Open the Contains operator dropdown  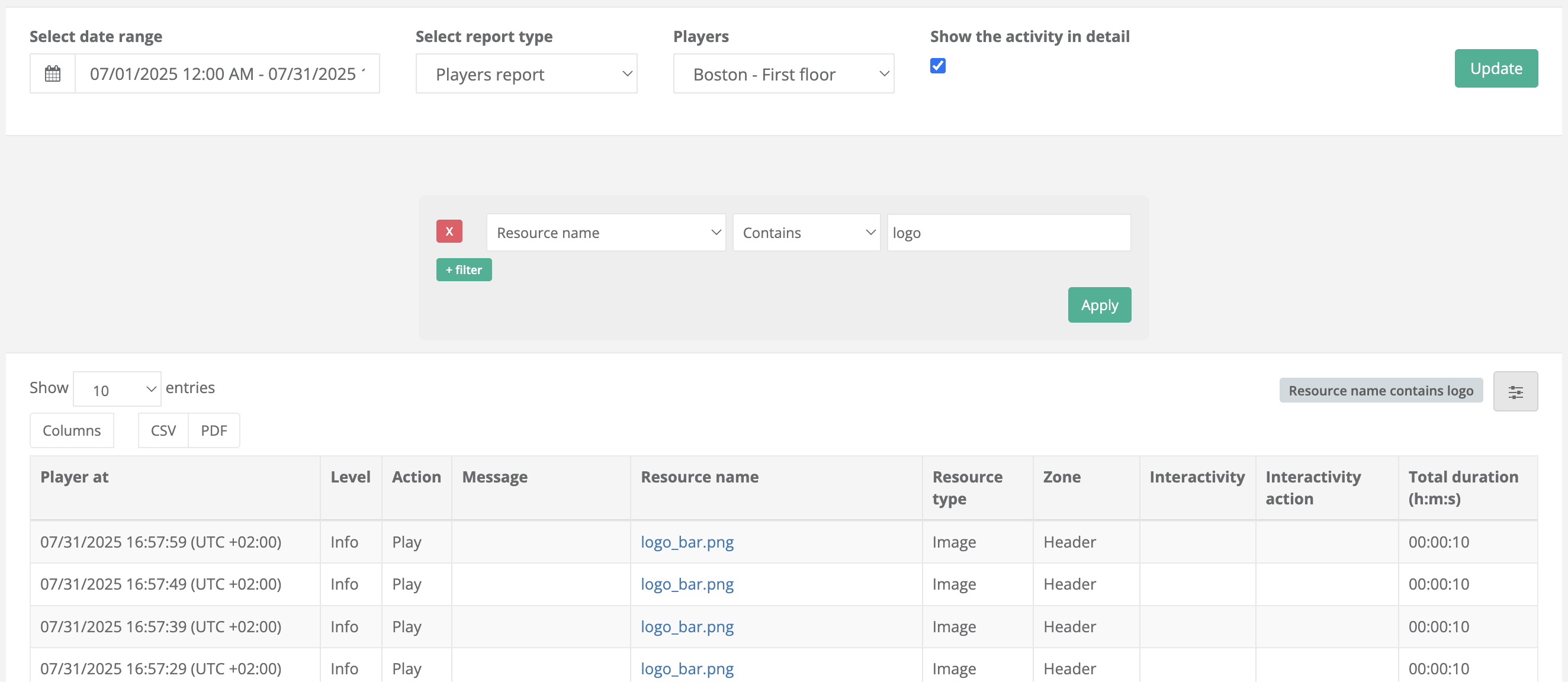pos(806,233)
